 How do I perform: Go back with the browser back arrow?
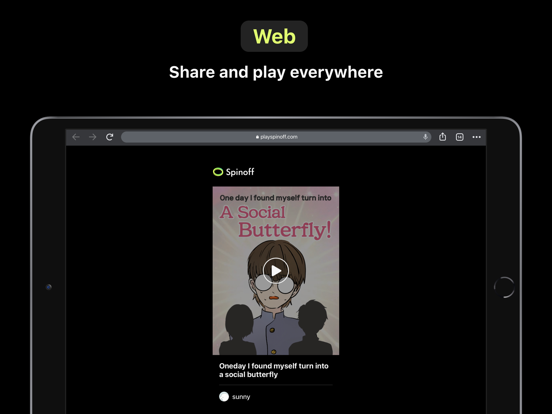76,137
